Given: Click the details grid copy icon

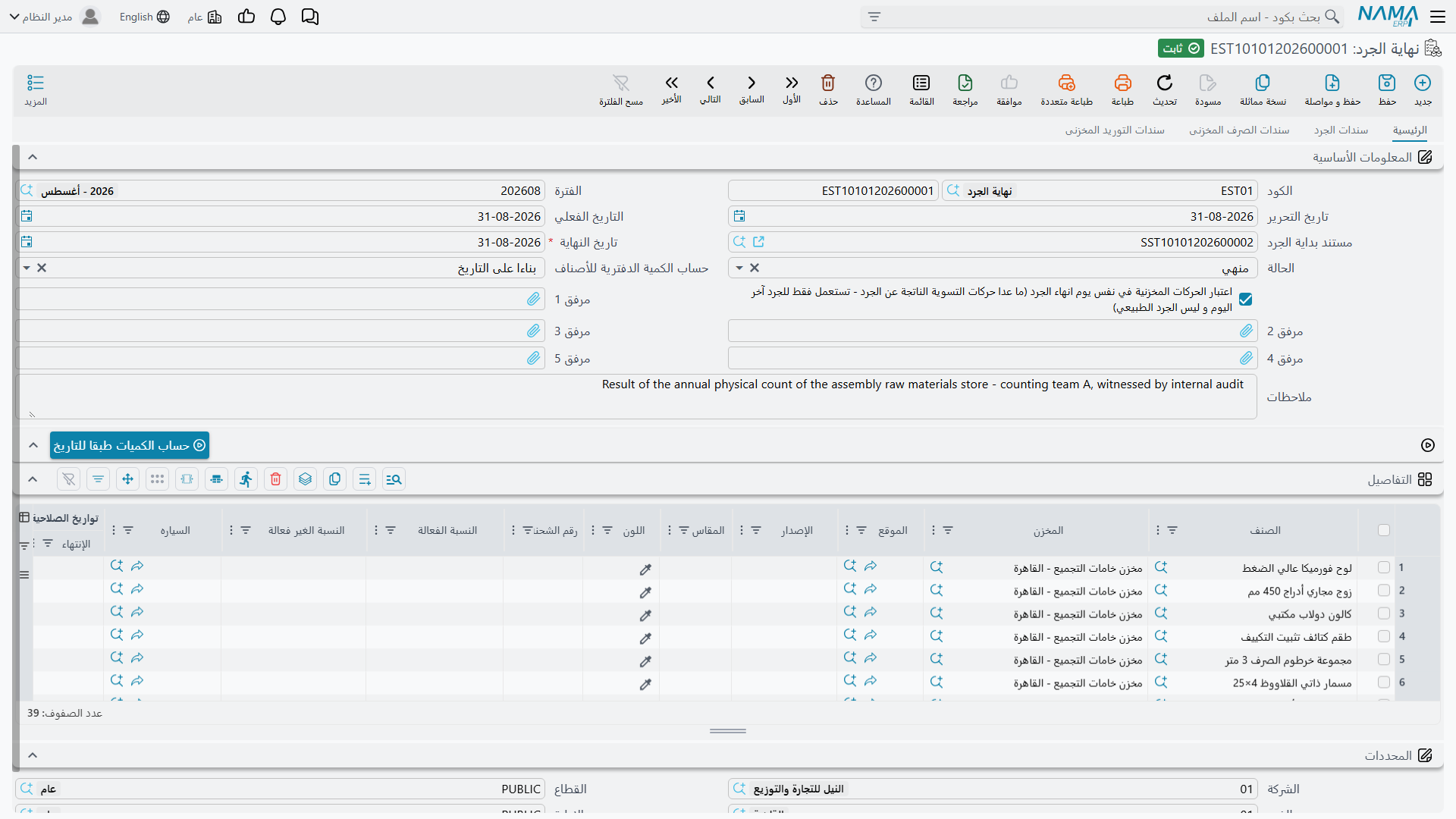Looking at the screenshot, I should click(335, 479).
